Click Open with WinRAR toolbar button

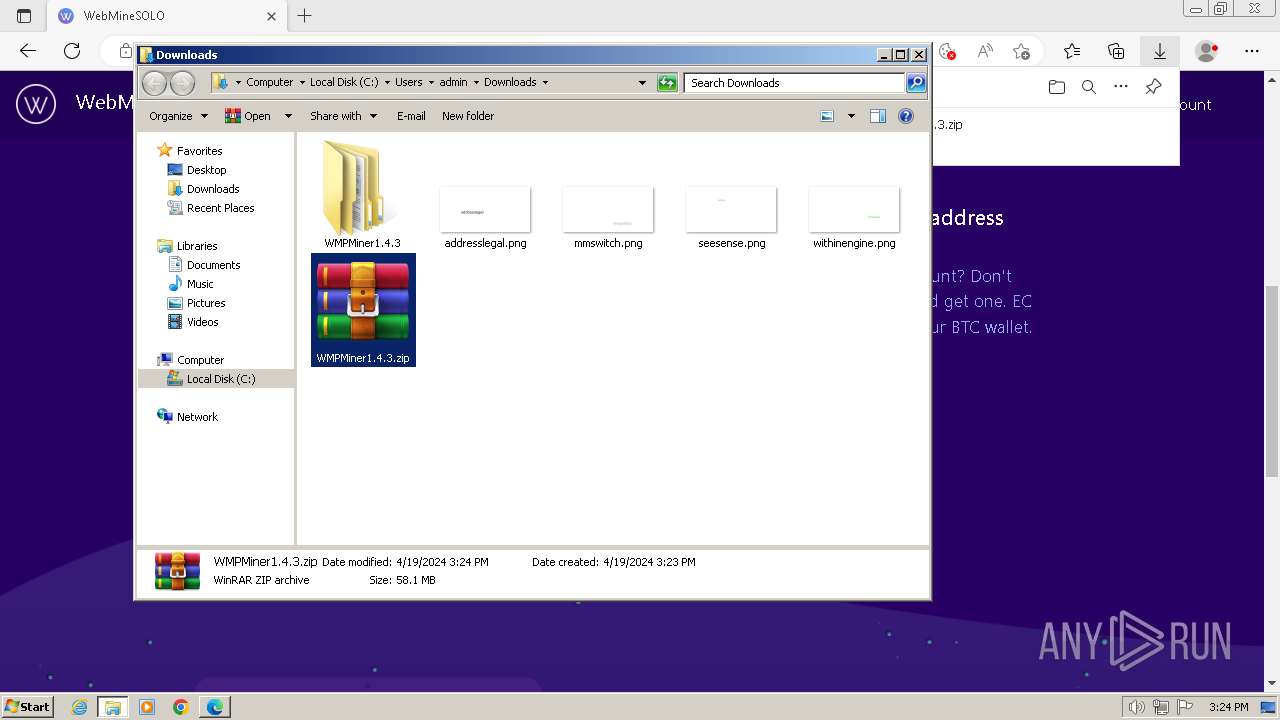[x=248, y=116]
